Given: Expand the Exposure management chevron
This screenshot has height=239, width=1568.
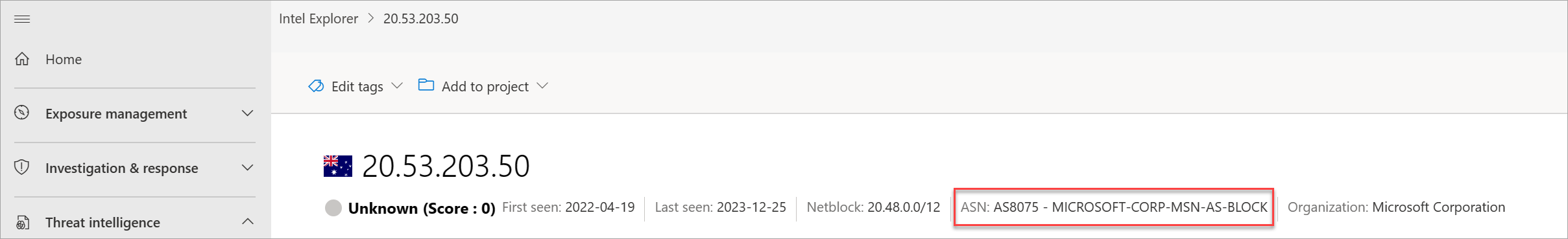Looking at the screenshot, I should (247, 113).
